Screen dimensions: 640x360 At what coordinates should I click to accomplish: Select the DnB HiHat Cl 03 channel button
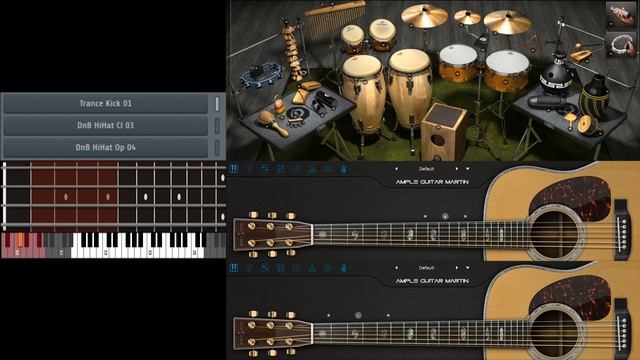[x=106, y=126]
